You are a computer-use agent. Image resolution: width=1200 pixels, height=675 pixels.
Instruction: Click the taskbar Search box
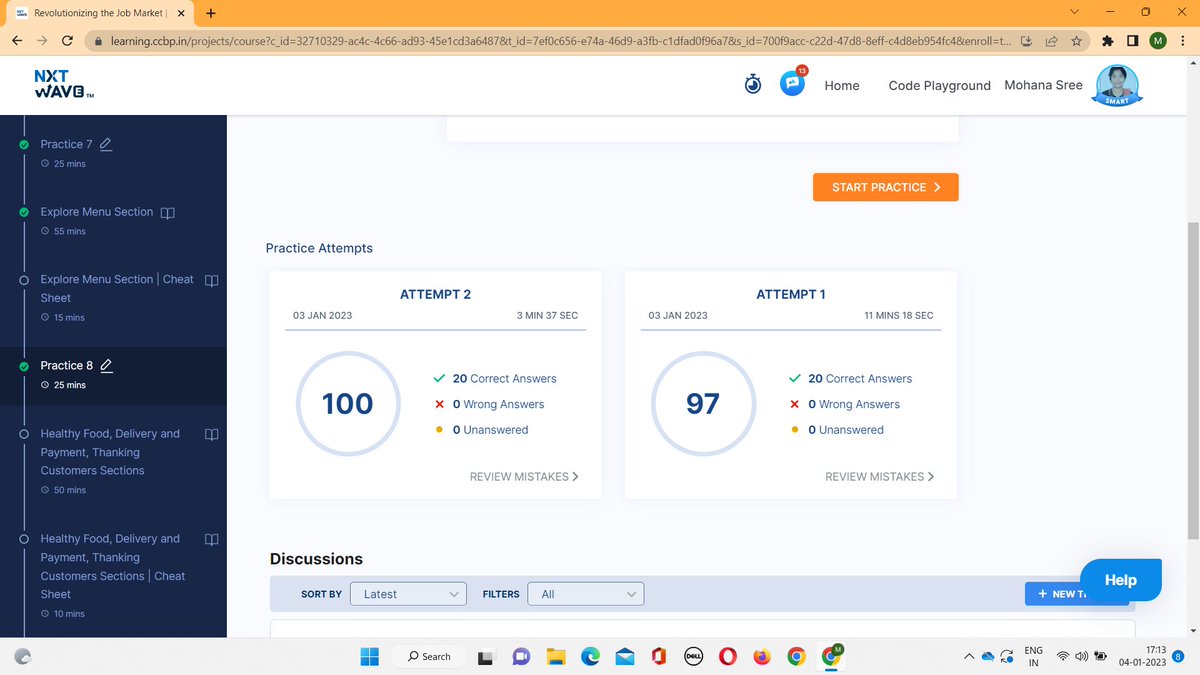pyautogui.click(x=429, y=656)
